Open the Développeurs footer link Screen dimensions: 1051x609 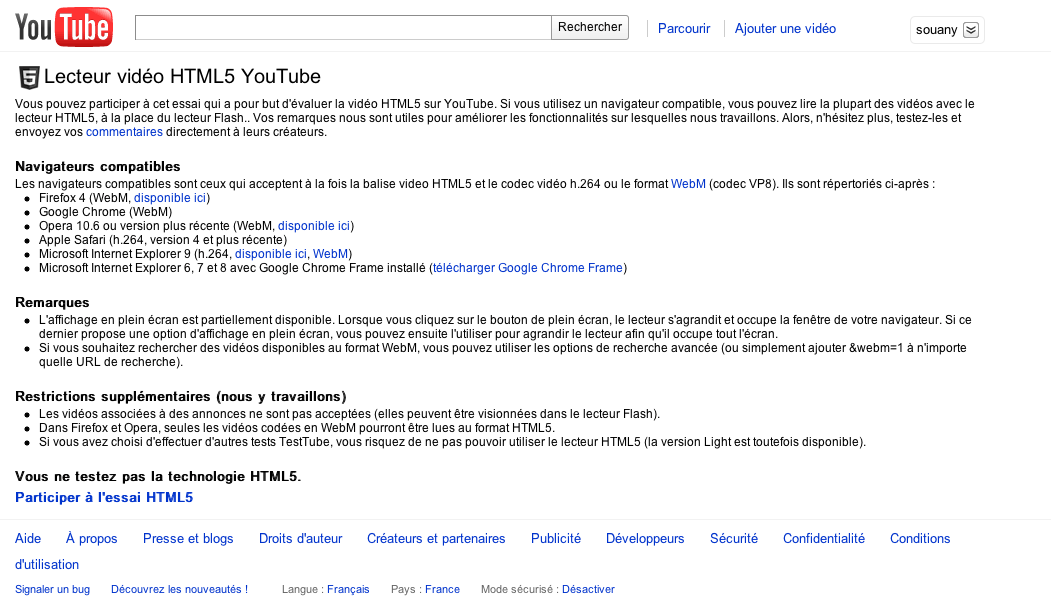(645, 539)
